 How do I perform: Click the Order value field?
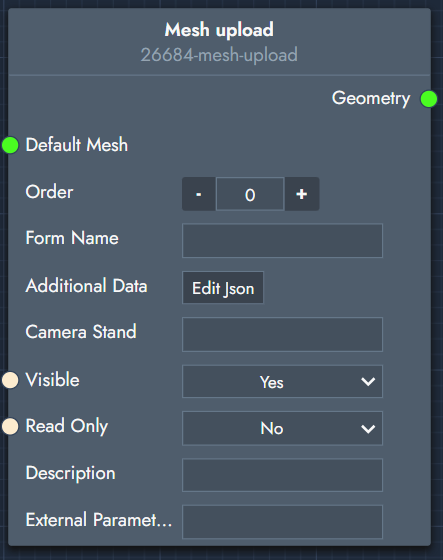[250, 194]
